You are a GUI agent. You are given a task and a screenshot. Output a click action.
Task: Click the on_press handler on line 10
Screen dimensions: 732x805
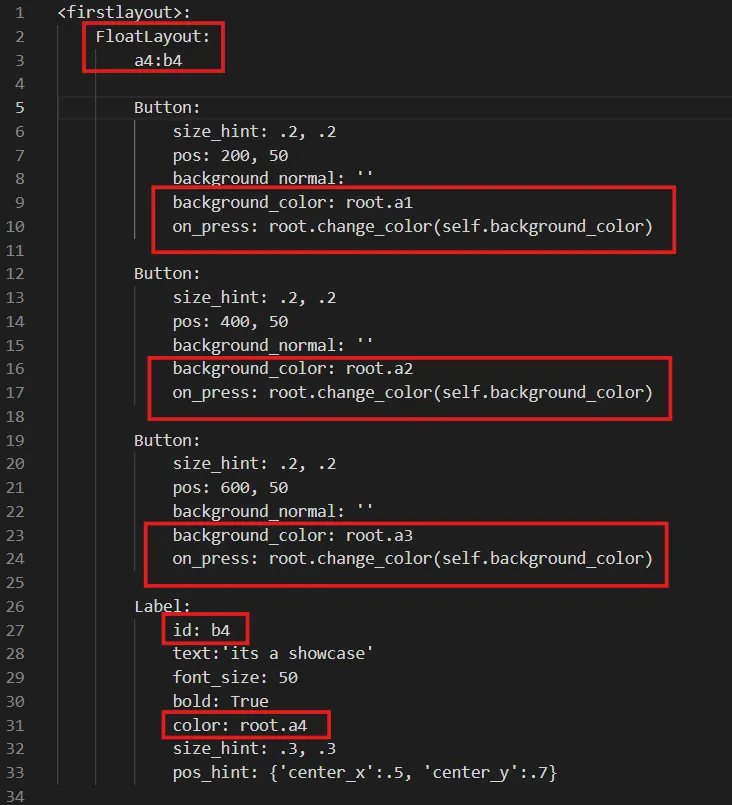click(x=412, y=227)
